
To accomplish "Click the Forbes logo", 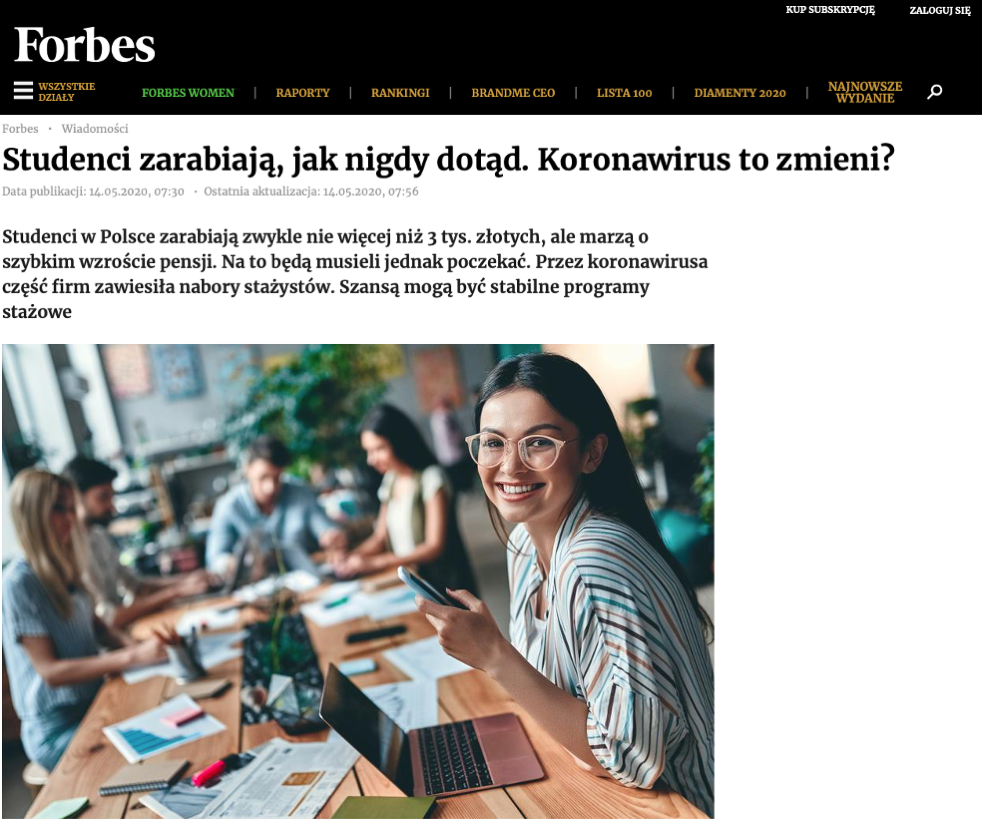I will (x=85, y=45).
